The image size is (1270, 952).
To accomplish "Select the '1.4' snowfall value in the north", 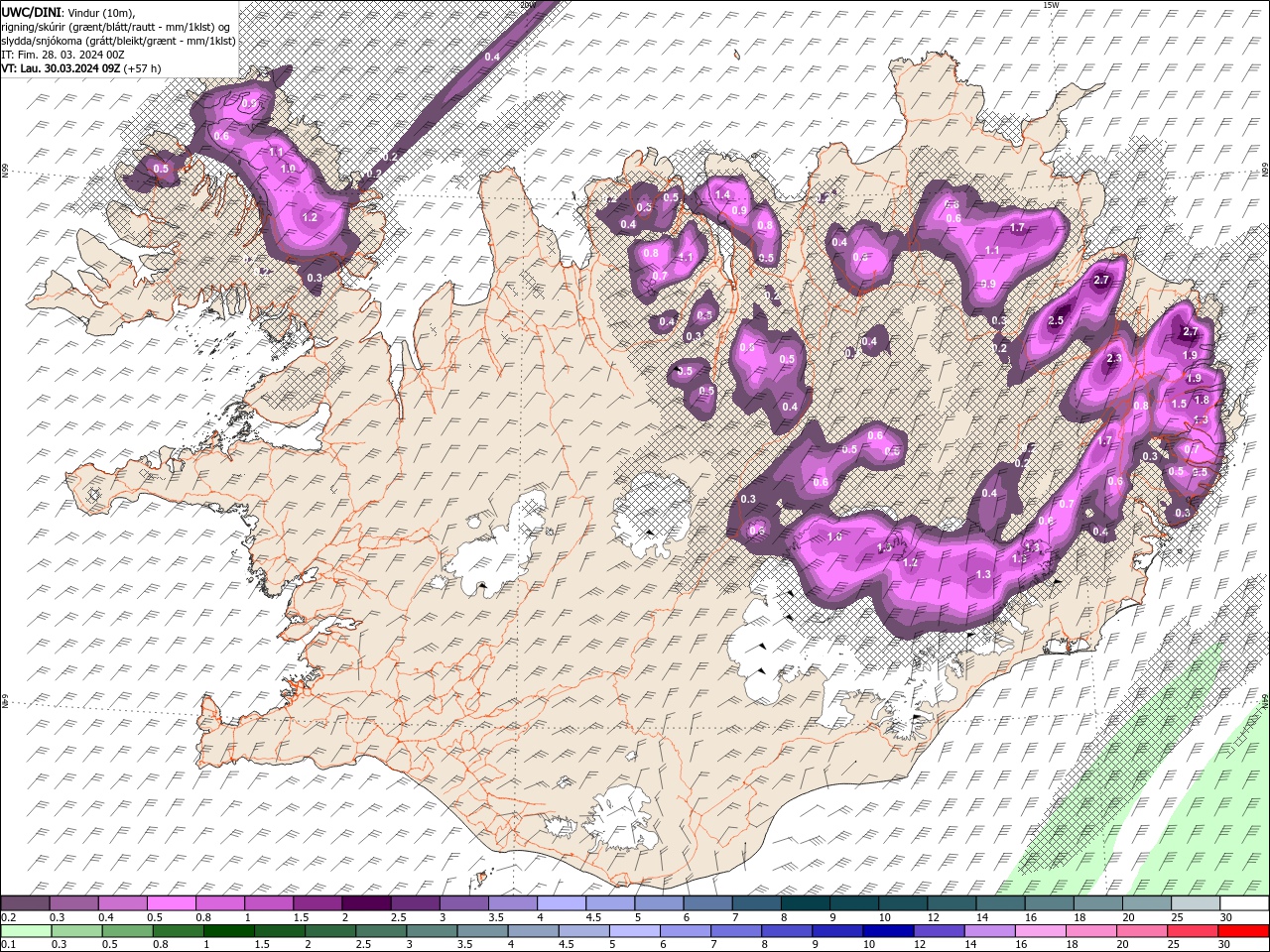I will coord(722,194).
